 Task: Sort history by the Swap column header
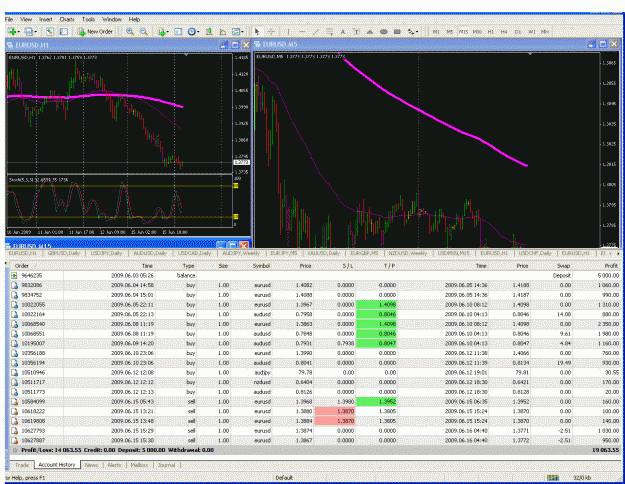coord(563,266)
